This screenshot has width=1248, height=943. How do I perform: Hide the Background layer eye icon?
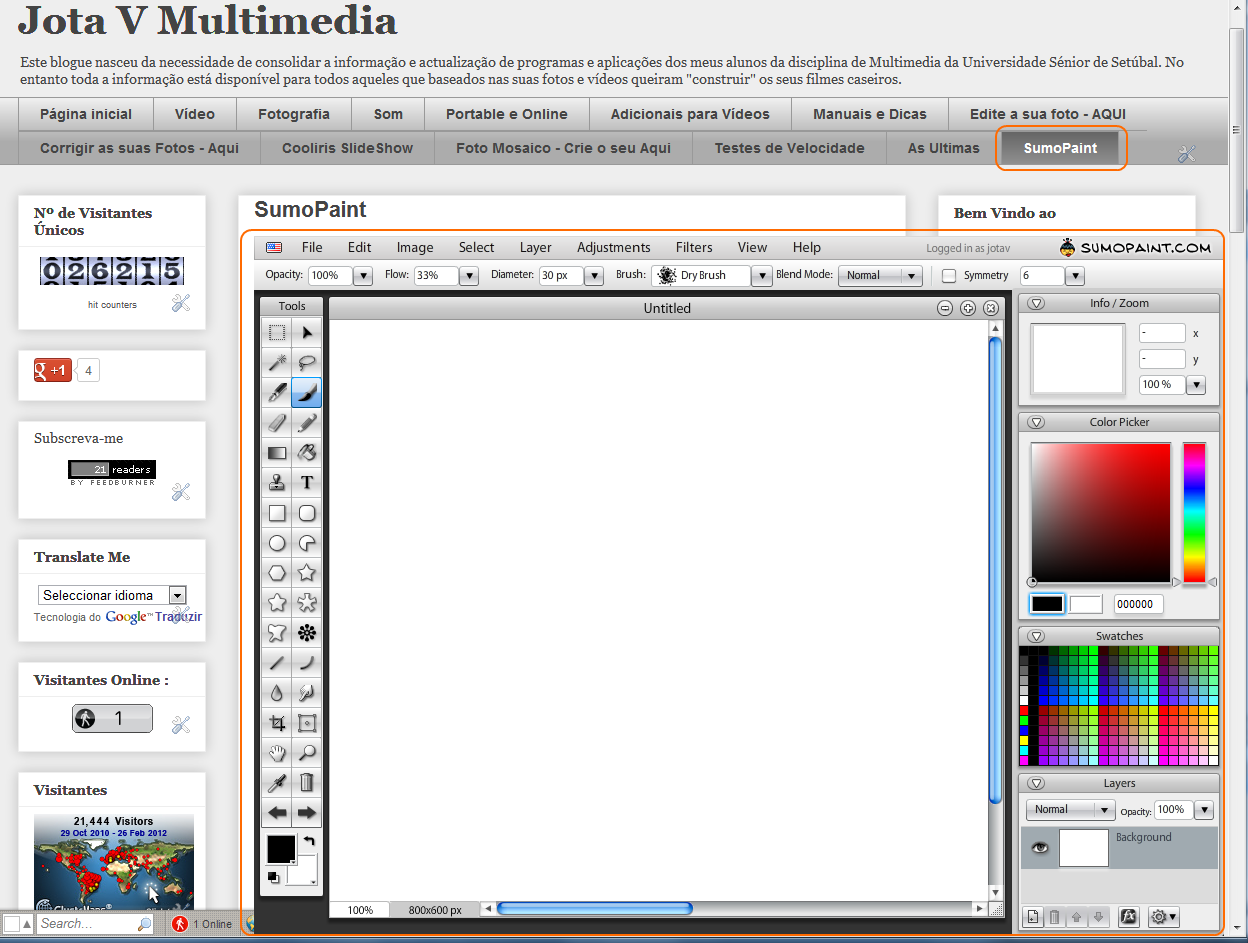coord(1040,847)
